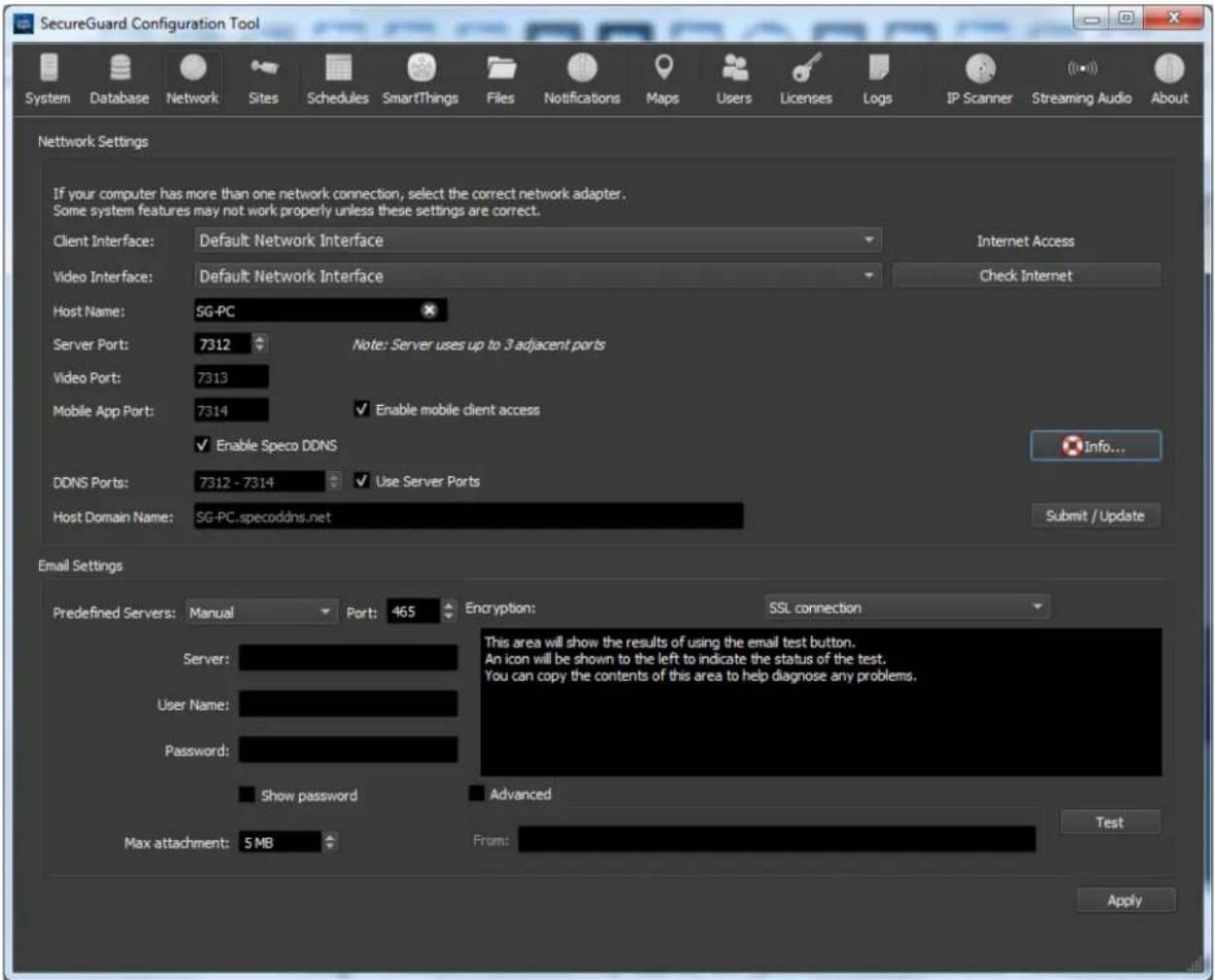Viewport: 1215px width, 980px height.
Task: Expand the Client Interface dropdown
Action: coord(538,240)
